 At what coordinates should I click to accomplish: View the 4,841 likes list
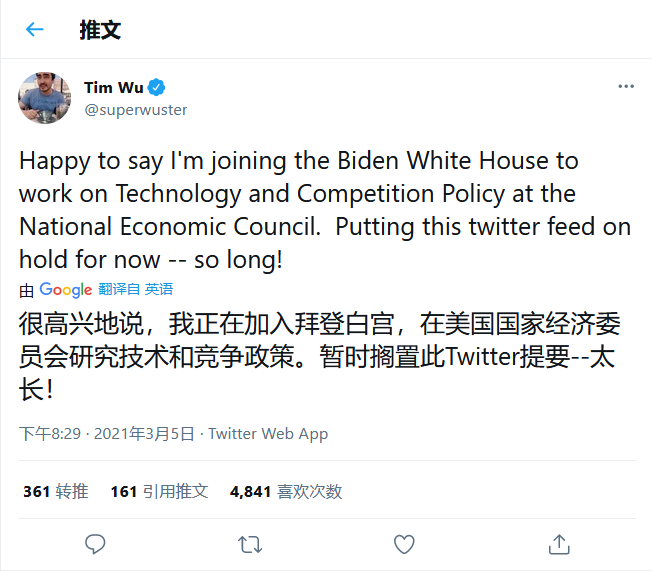(286, 491)
